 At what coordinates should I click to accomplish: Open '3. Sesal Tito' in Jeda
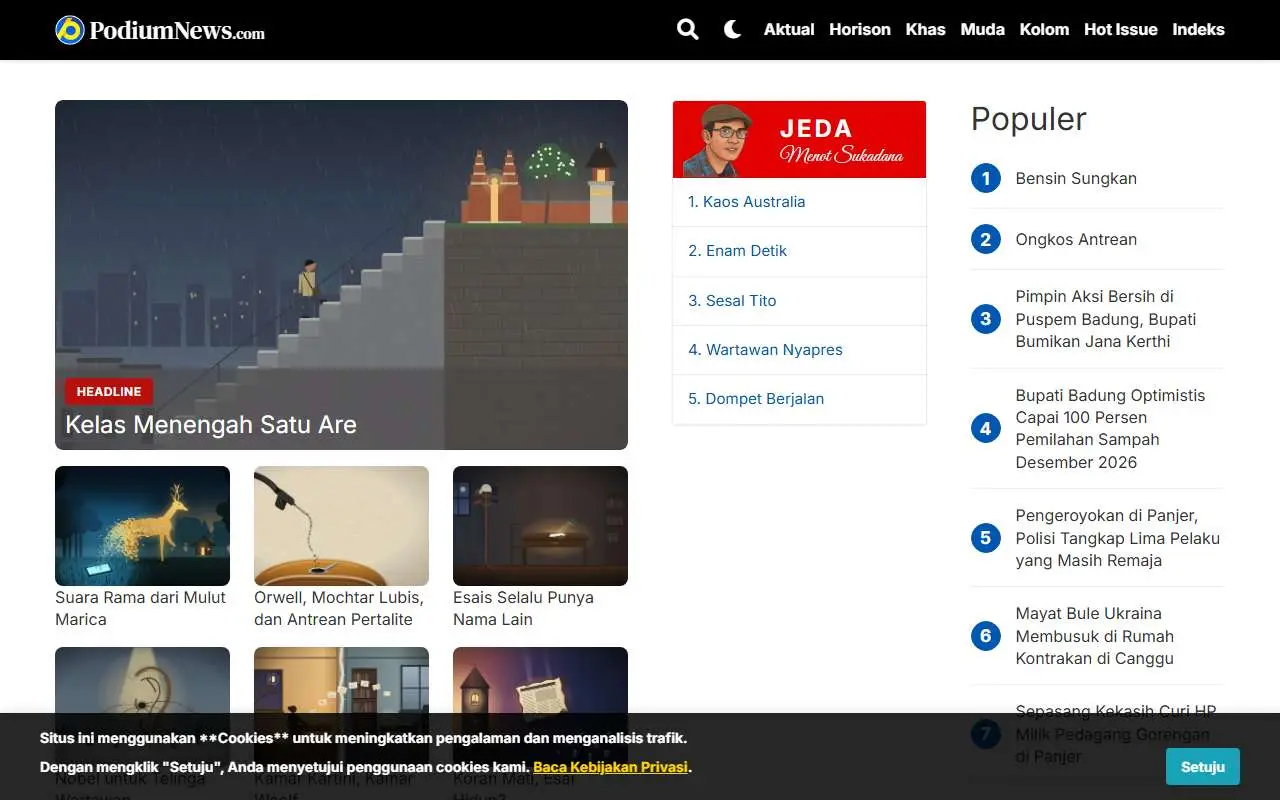[732, 300]
